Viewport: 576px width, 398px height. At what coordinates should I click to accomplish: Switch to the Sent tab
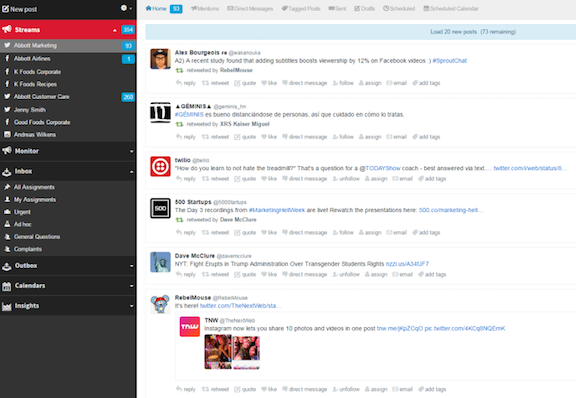click(337, 8)
